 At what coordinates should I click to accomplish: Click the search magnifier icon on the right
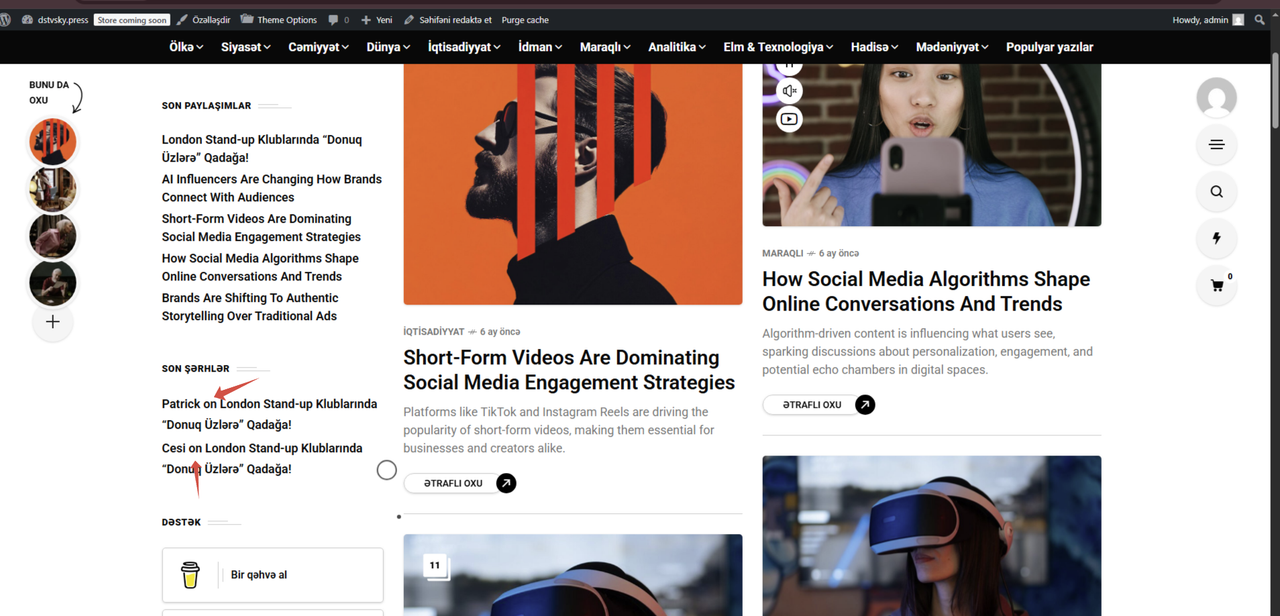pyautogui.click(x=1216, y=192)
